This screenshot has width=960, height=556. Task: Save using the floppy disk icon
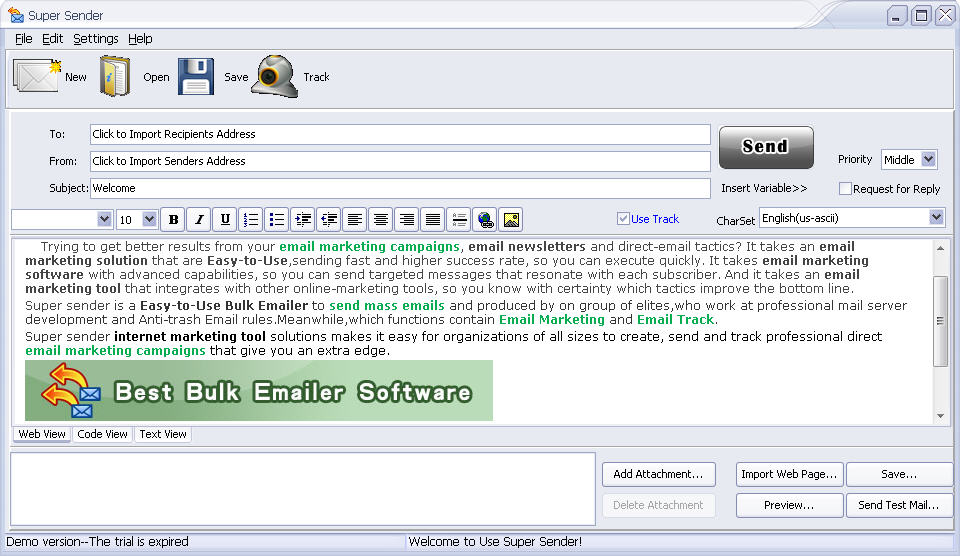pyautogui.click(x=196, y=77)
